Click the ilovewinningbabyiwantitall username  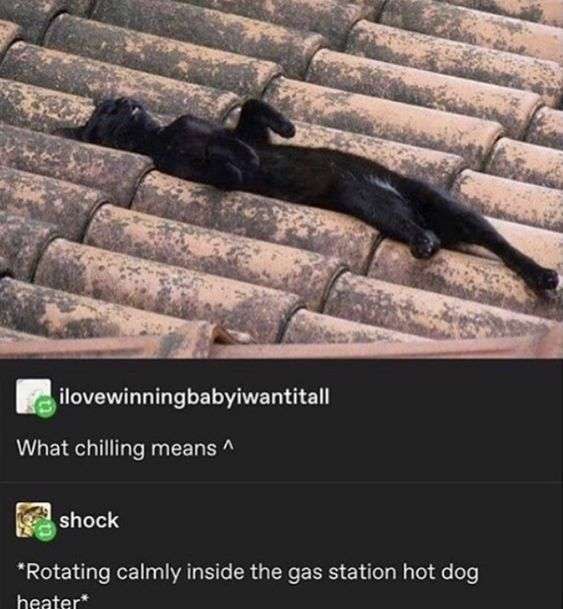194,397
